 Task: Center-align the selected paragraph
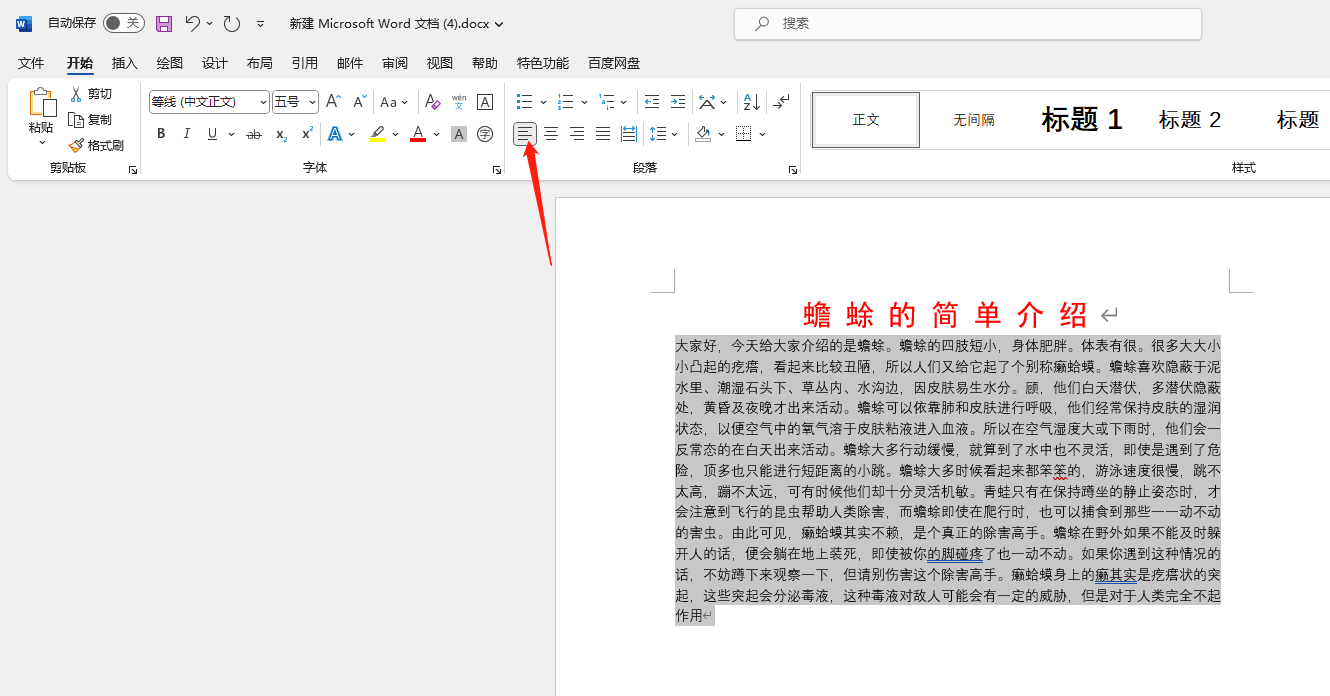[551, 133]
